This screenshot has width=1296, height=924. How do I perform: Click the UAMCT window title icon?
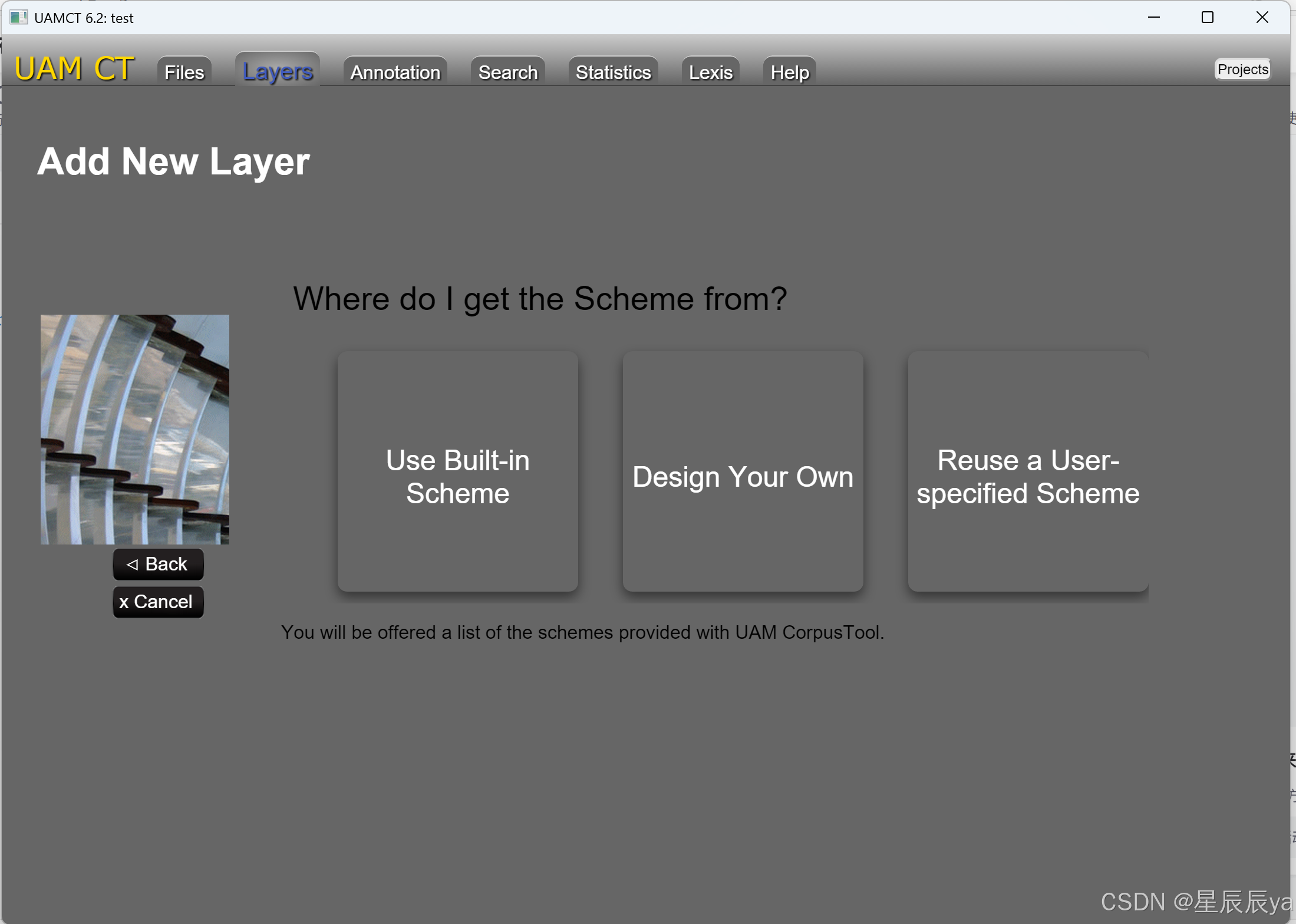(x=18, y=17)
